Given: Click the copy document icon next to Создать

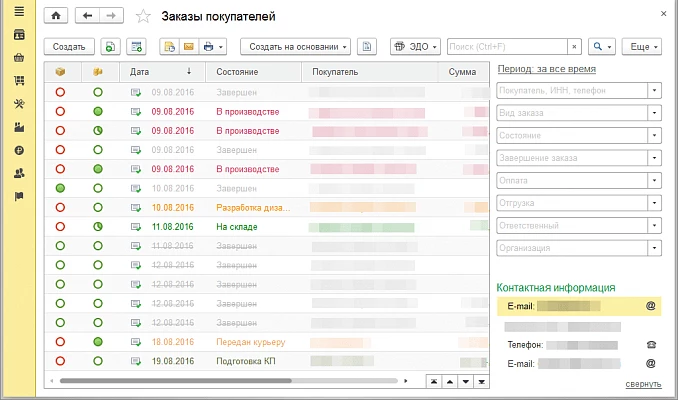Looking at the screenshot, I should (x=110, y=47).
